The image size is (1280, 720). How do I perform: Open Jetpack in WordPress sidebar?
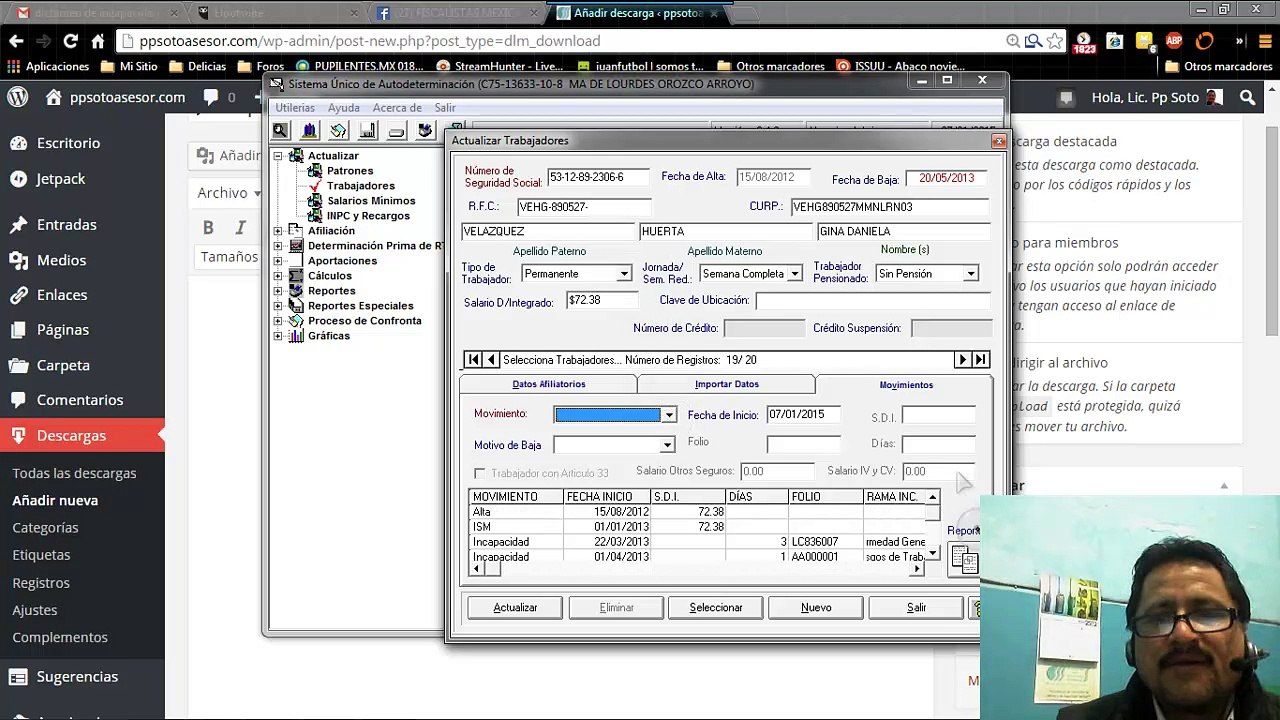click(x=61, y=179)
